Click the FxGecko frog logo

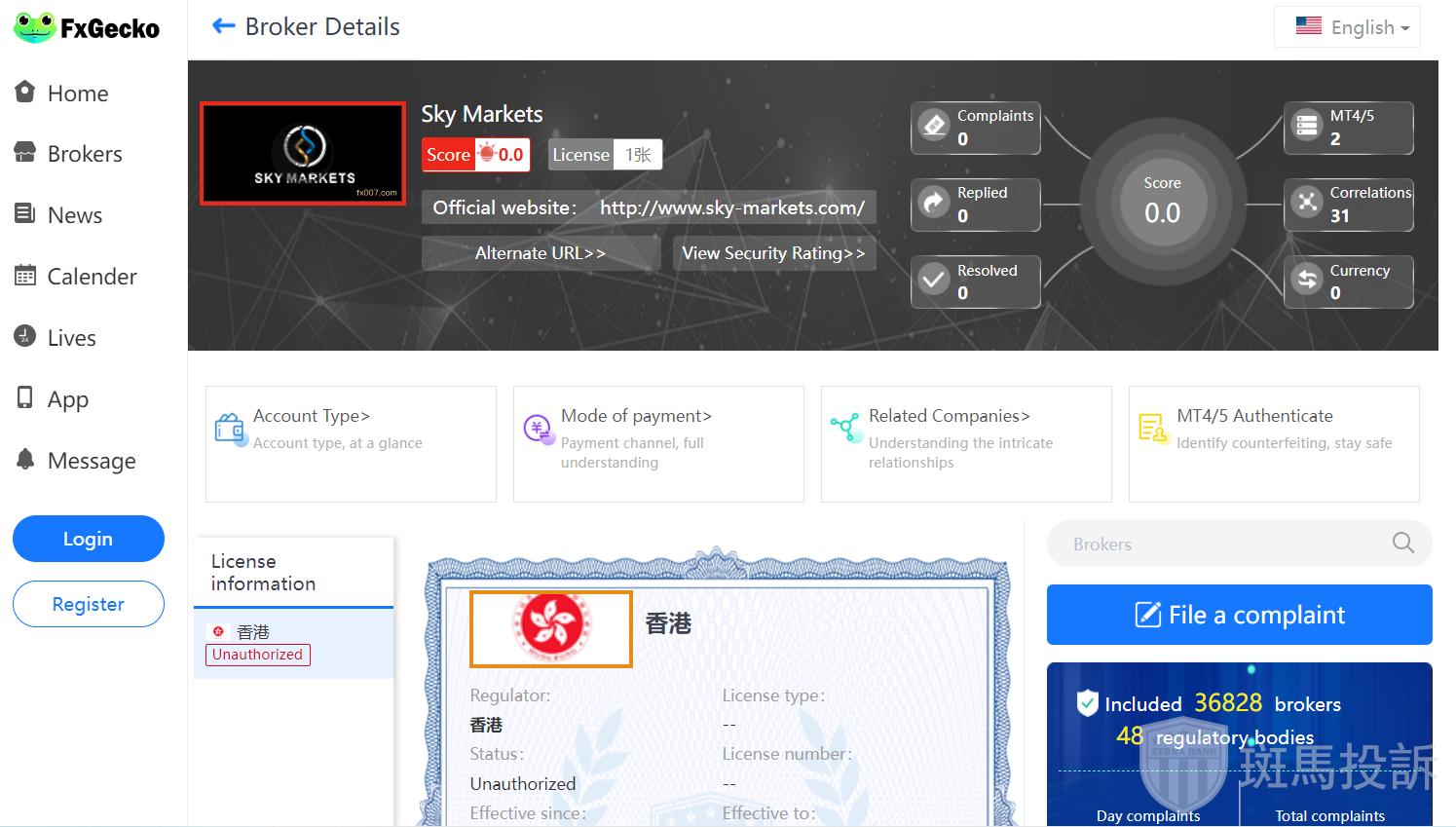coord(35,27)
